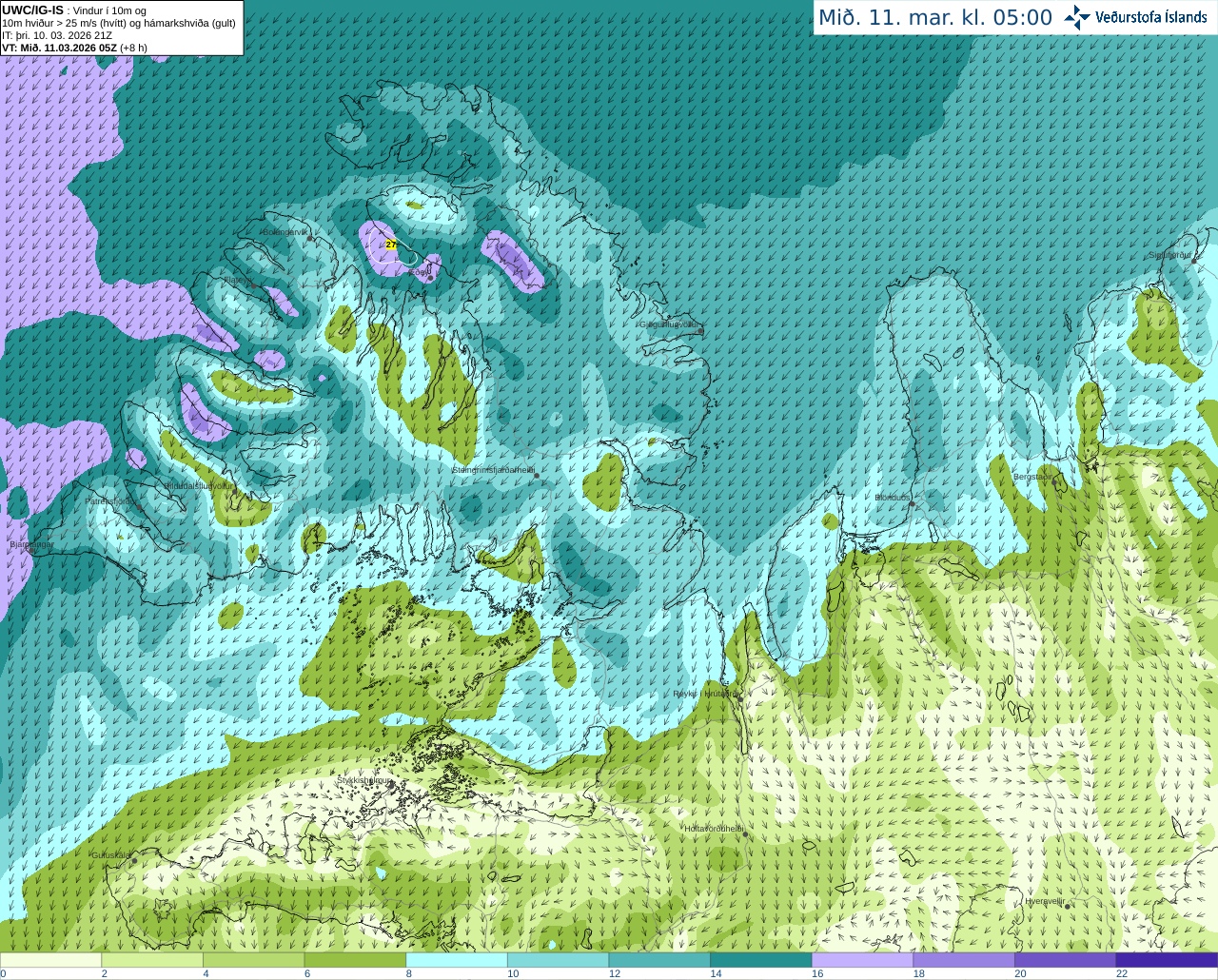The image size is (1218, 980).
Task: Click the 16–18 m/s lavender swatch
Action: [862, 960]
